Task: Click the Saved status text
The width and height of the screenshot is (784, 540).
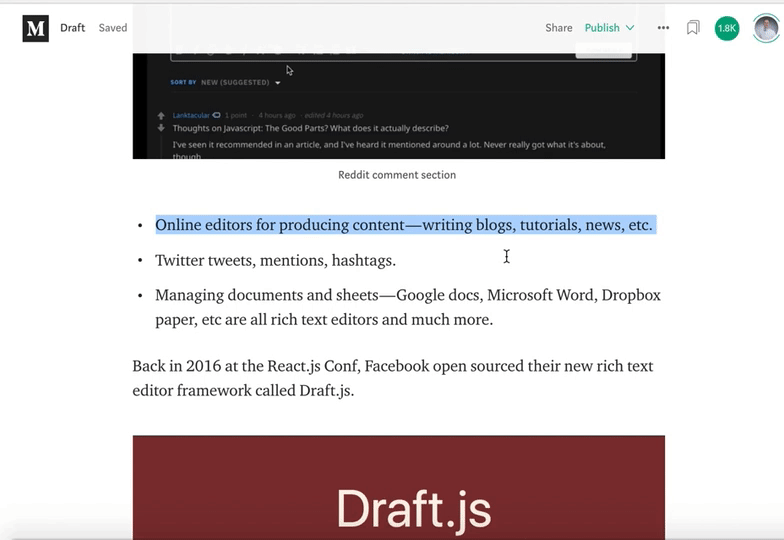Action: point(112,28)
